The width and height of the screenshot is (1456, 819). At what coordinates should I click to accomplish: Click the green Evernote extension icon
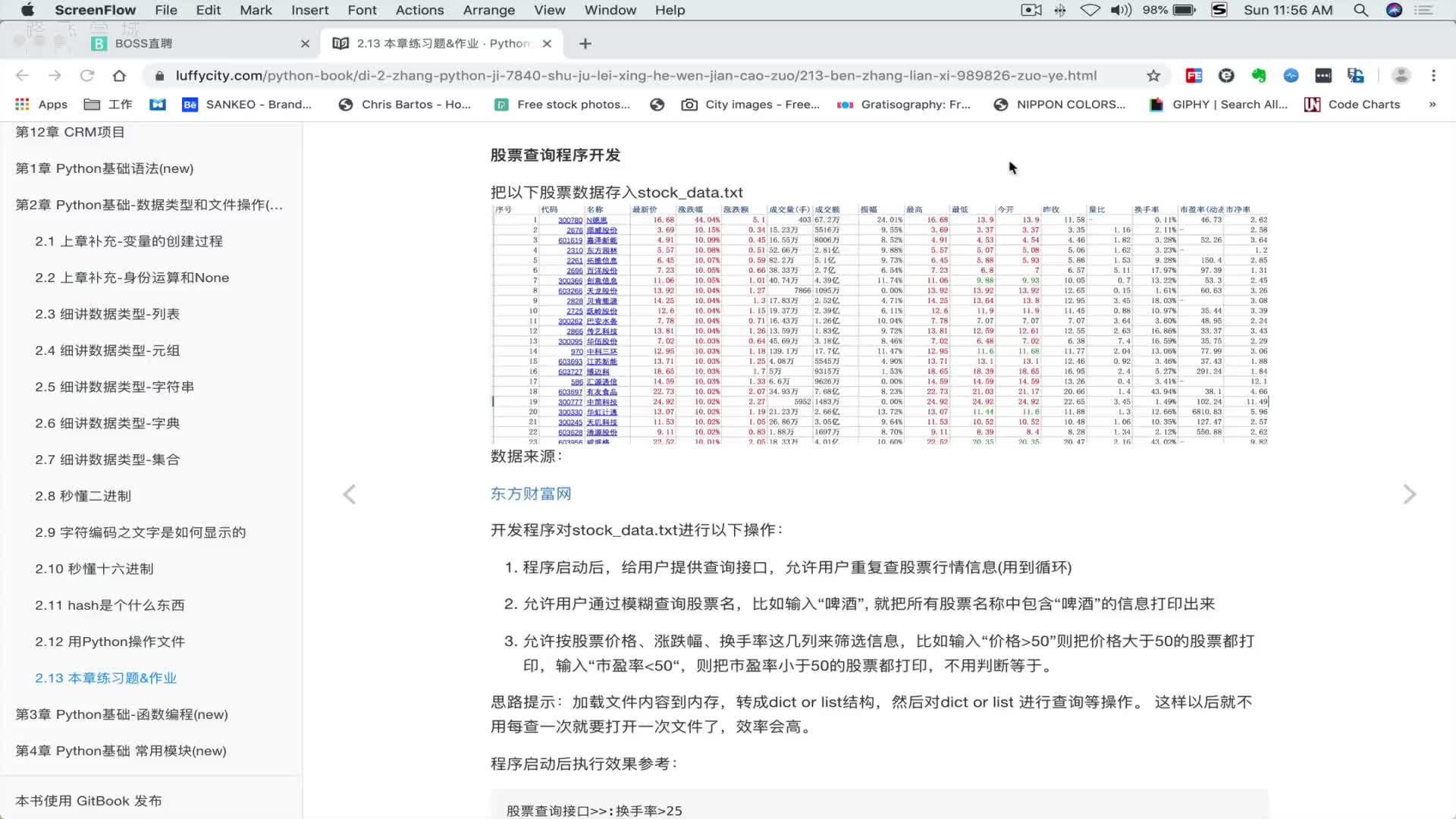[x=1259, y=75]
